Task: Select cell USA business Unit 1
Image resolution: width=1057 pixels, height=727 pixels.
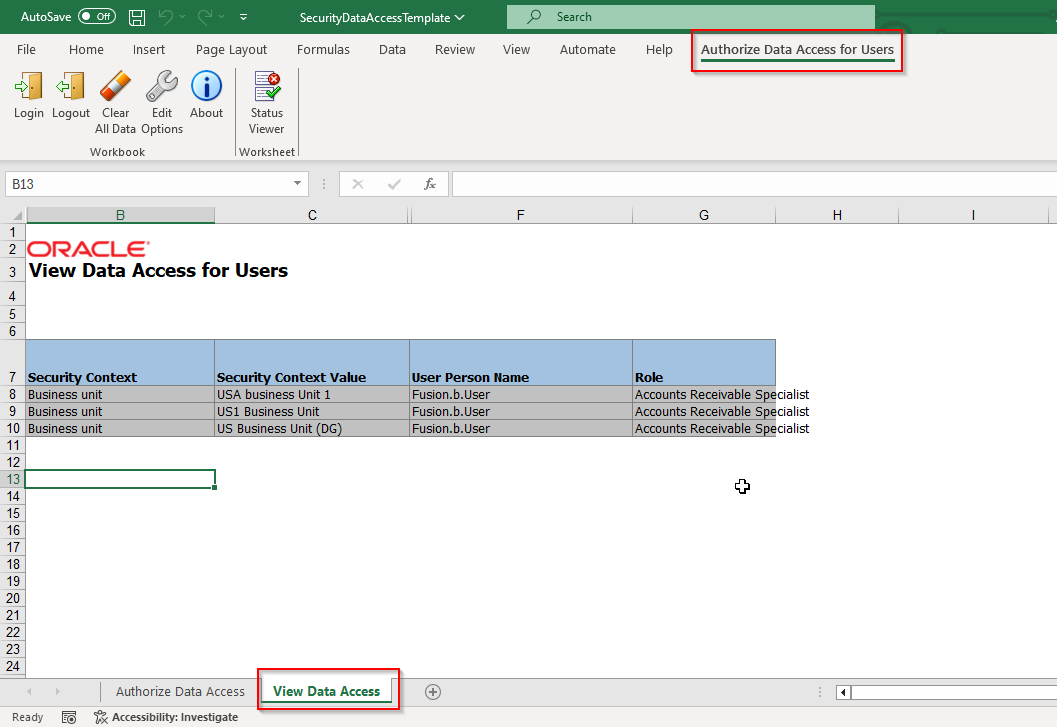Action: 312,395
